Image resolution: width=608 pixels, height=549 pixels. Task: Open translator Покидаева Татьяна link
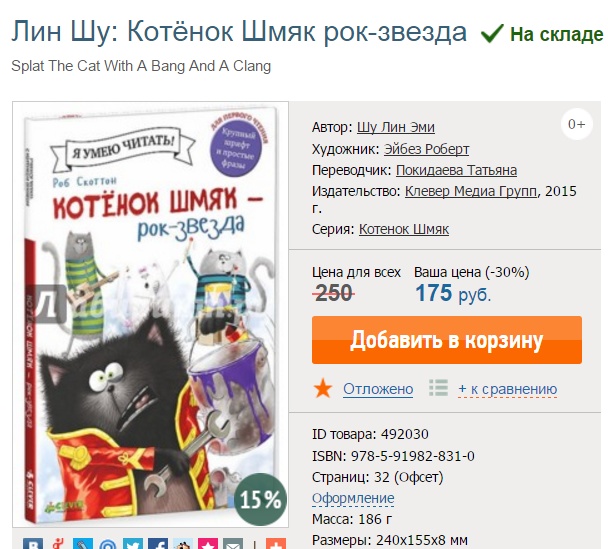point(456,170)
